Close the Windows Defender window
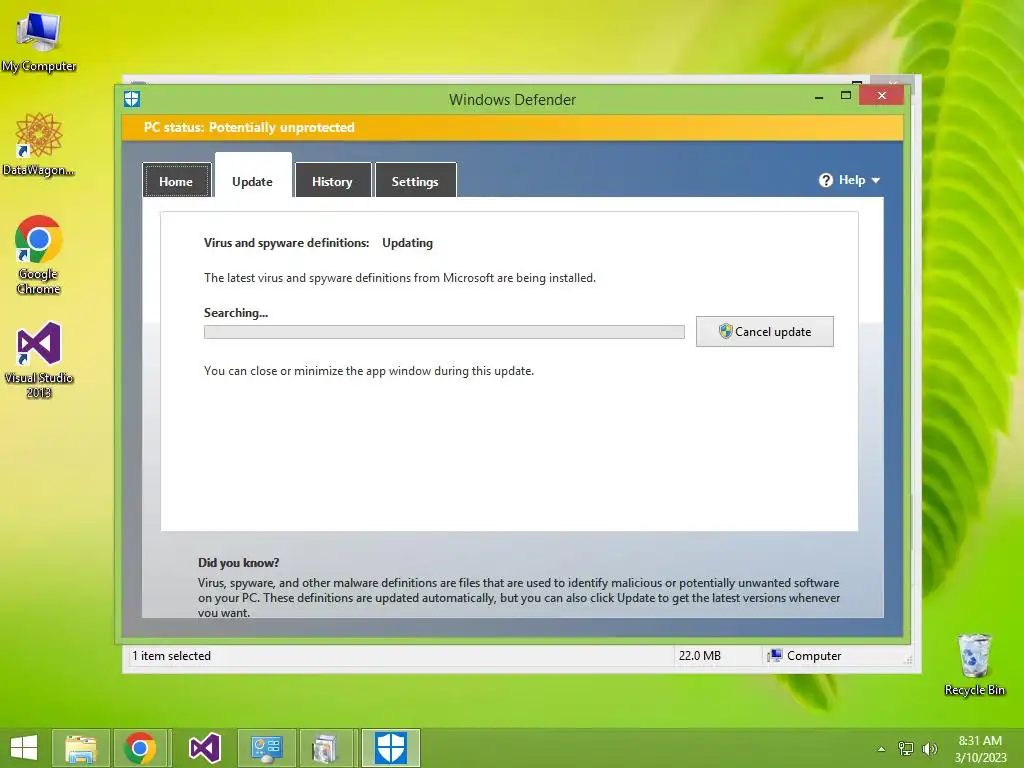Viewport: 1024px width, 768px height. coord(882,96)
